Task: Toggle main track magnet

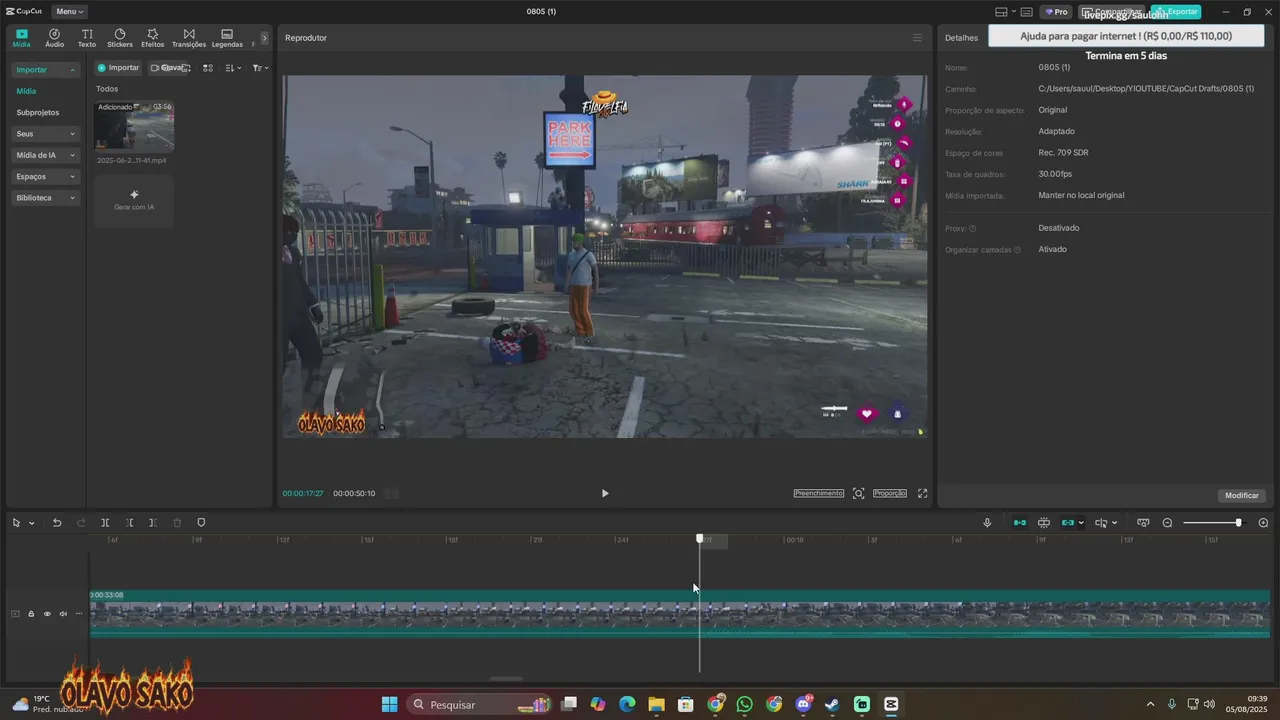Action: pos(1020,523)
